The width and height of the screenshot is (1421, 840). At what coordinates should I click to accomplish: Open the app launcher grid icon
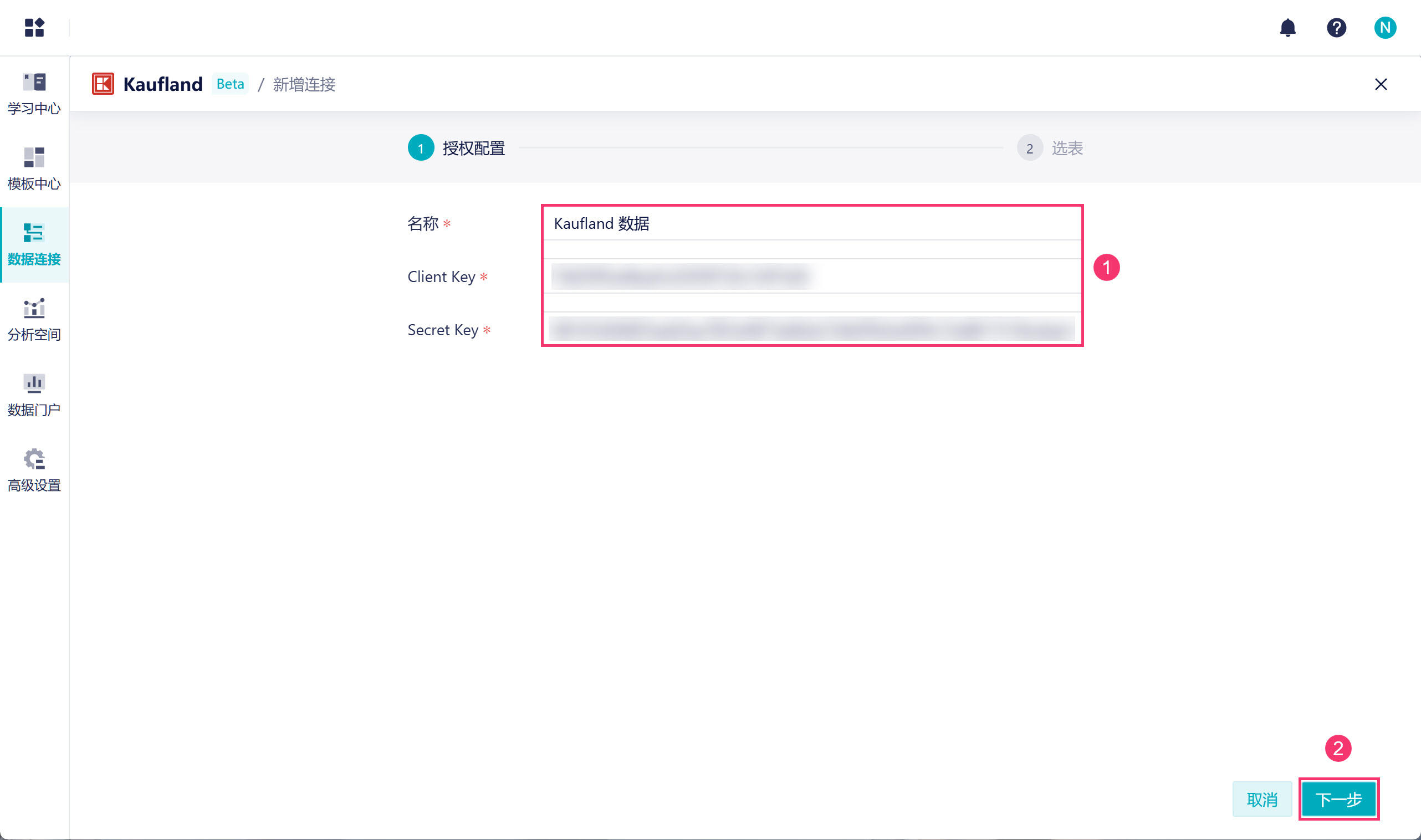(x=34, y=27)
